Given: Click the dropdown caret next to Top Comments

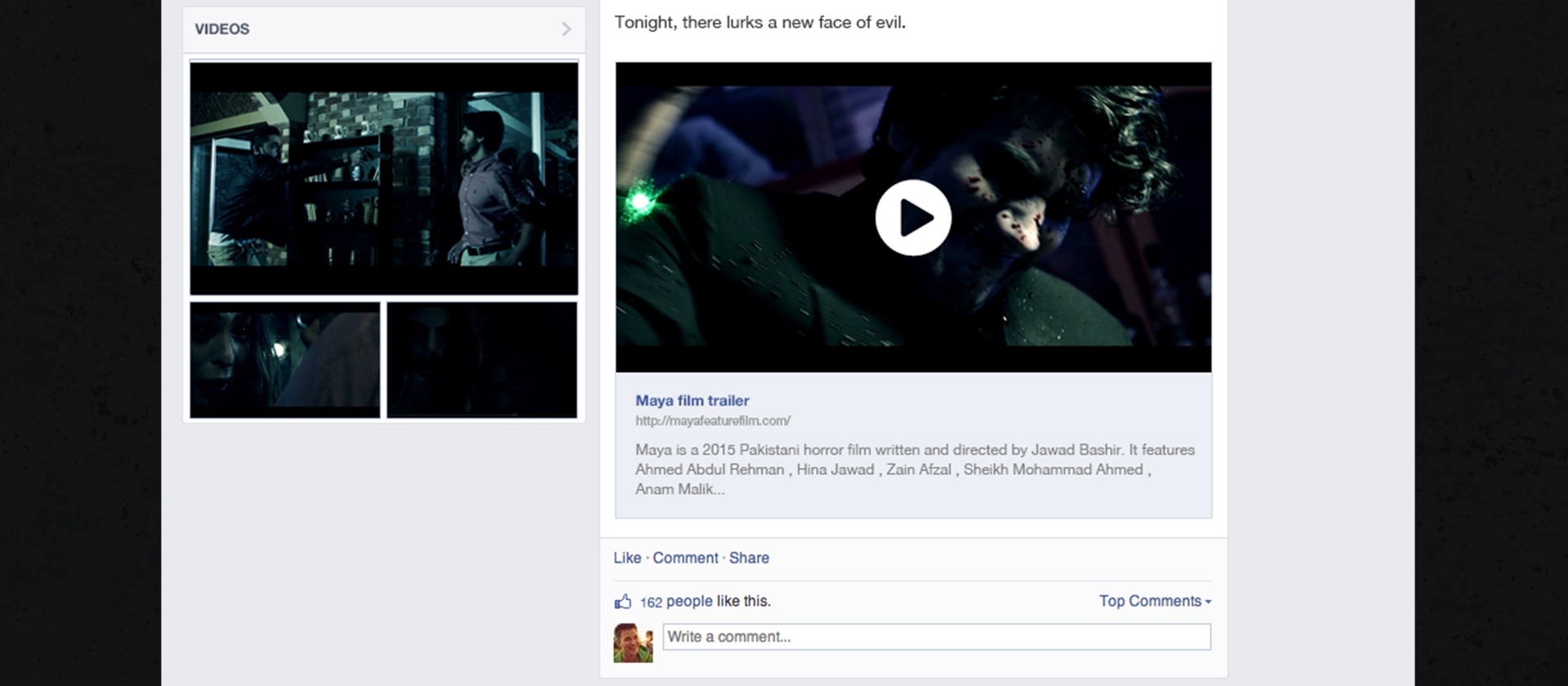Looking at the screenshot, I should point(1208,602).
